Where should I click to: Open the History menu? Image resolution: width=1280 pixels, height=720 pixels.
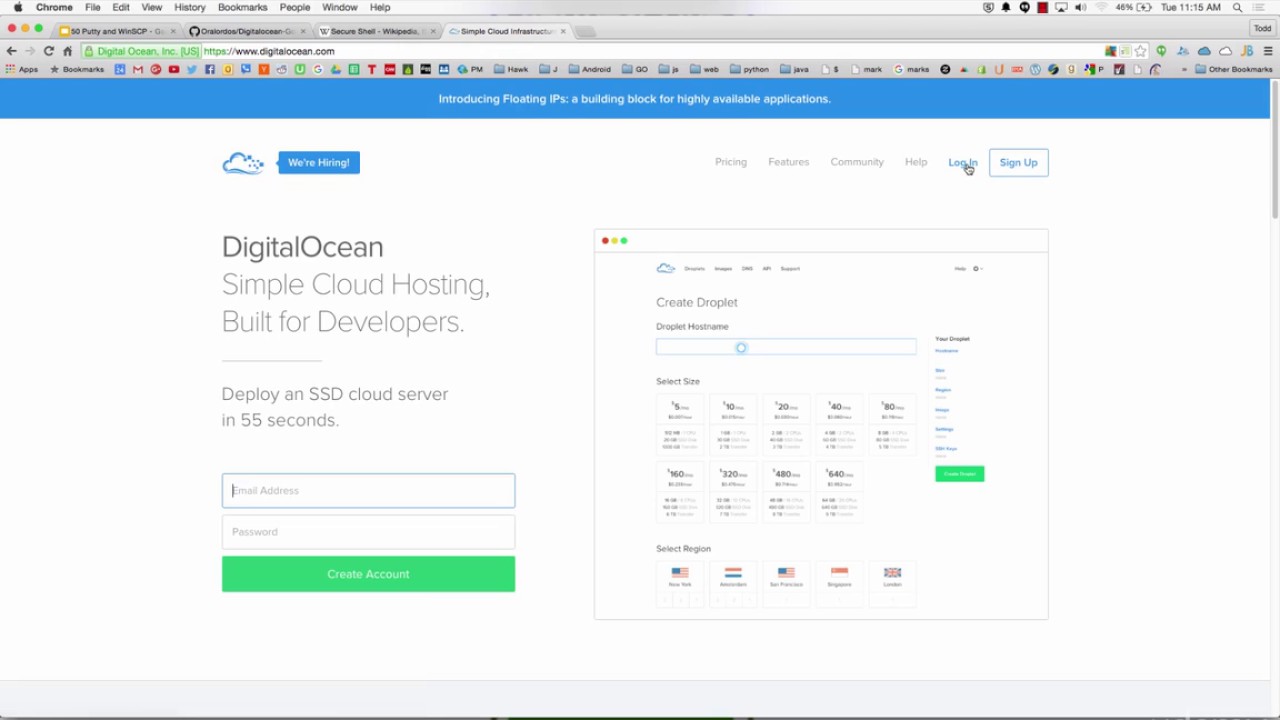[189, 7]
